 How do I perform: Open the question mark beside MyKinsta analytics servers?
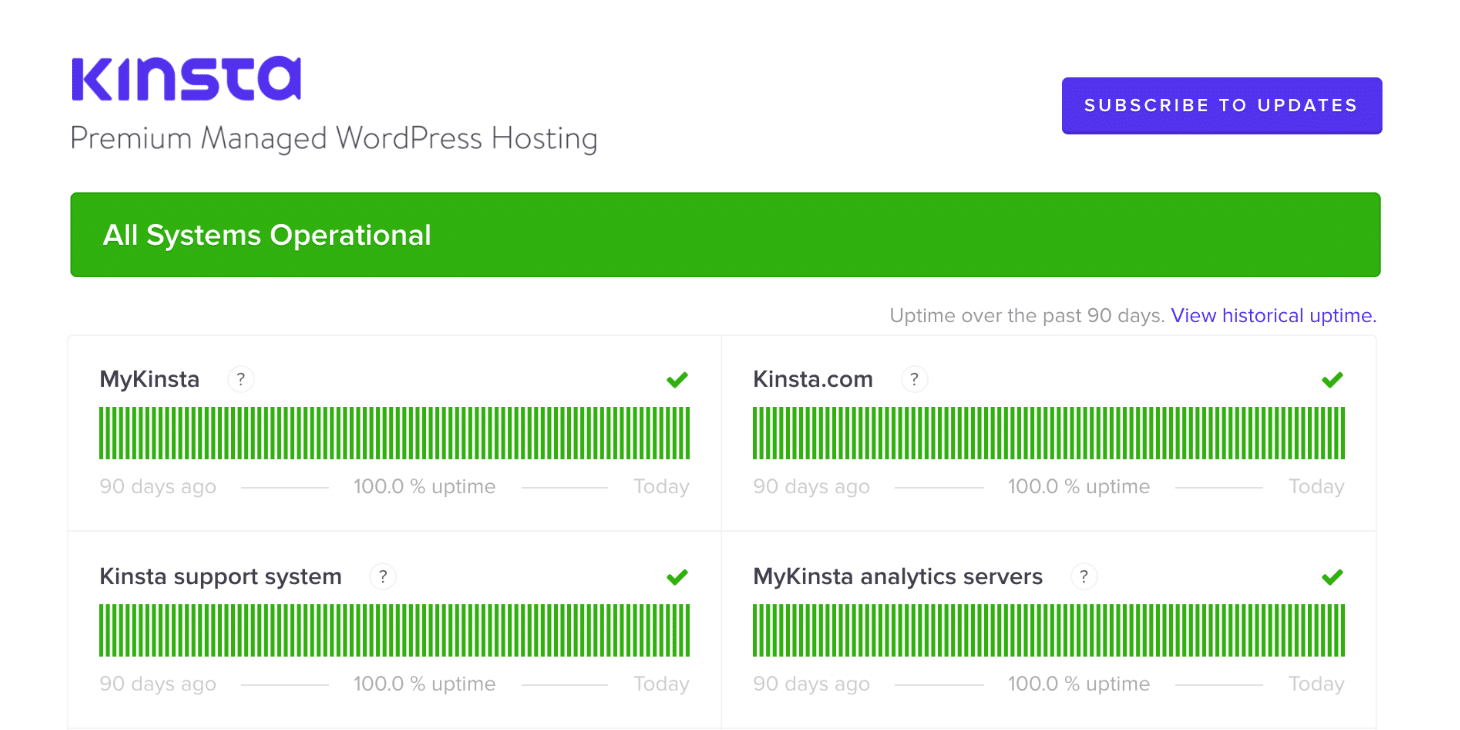tap(1084, 577)
